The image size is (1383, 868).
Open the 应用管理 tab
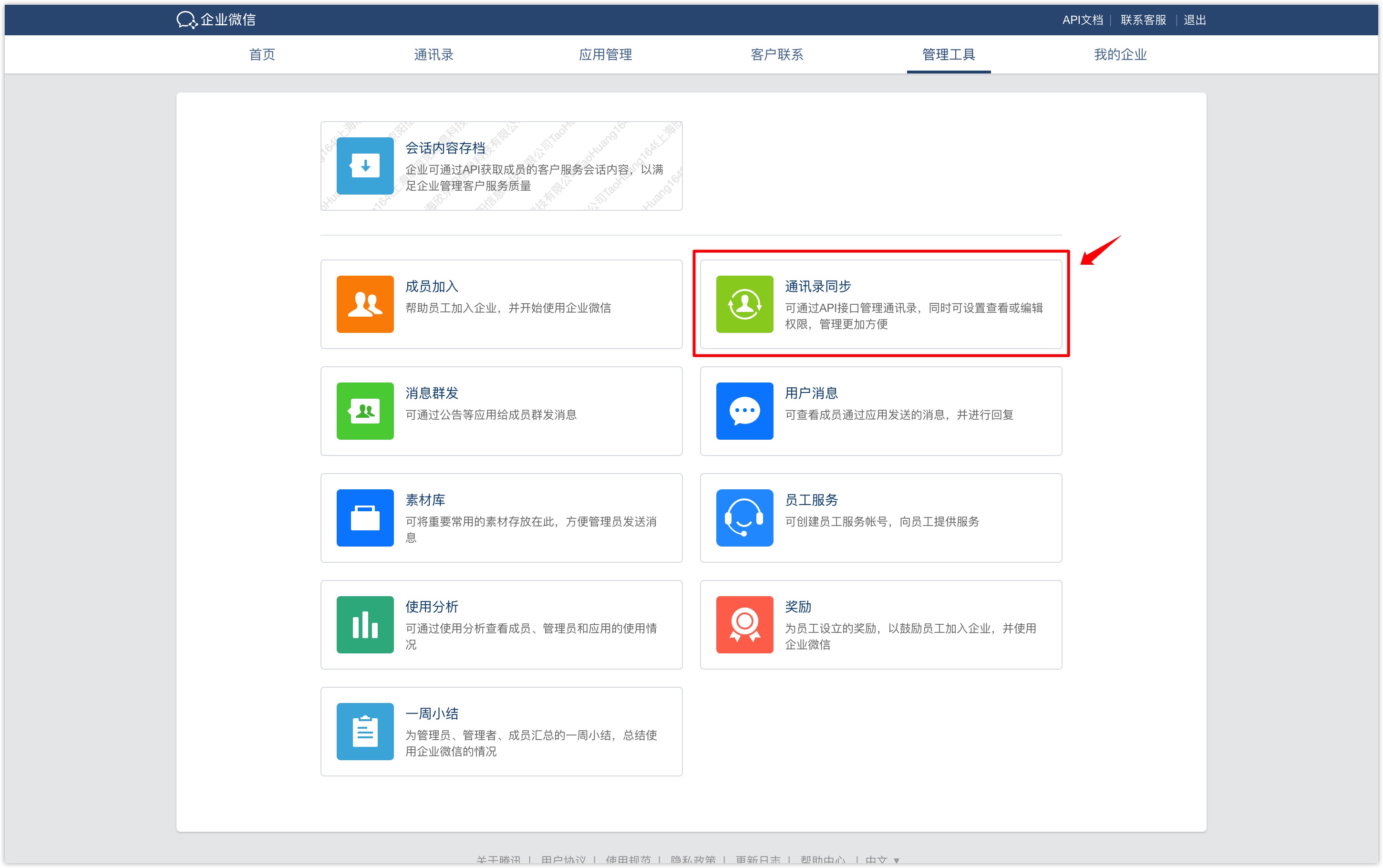(x=606, y=54)
